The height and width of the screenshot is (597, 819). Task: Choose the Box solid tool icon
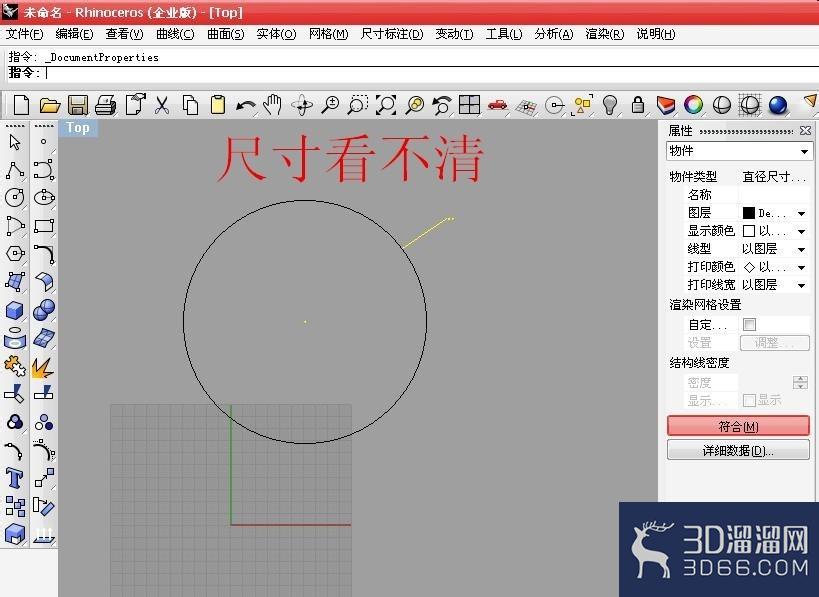[15, 310]
